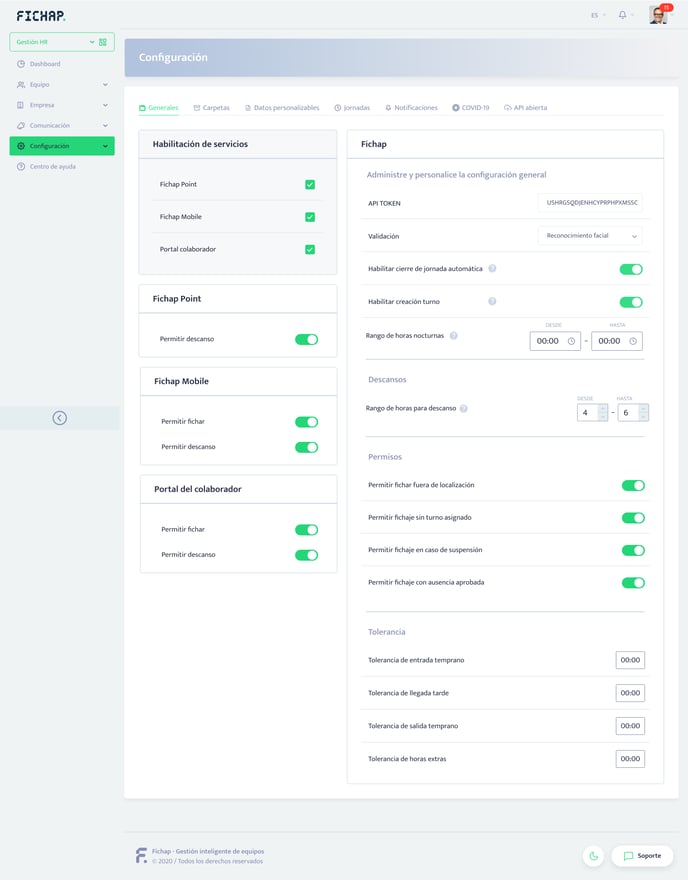
Task: Open the ES language selector
Action: [x=598, y=15]
